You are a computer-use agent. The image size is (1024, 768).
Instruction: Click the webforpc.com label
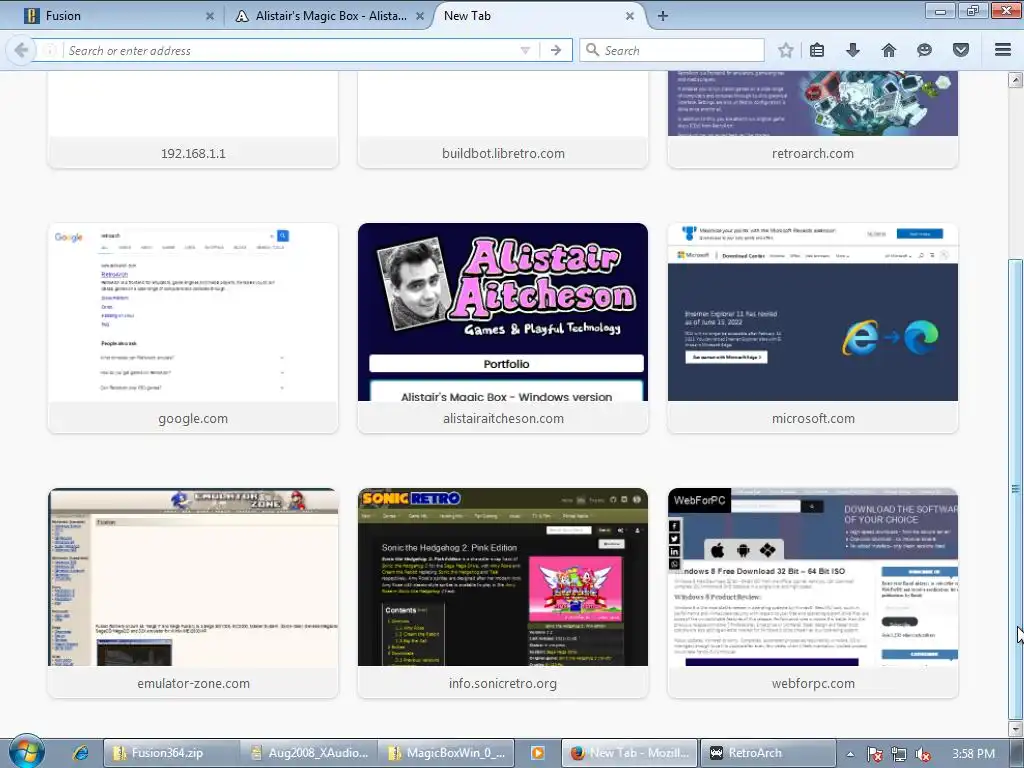[813, 684]
